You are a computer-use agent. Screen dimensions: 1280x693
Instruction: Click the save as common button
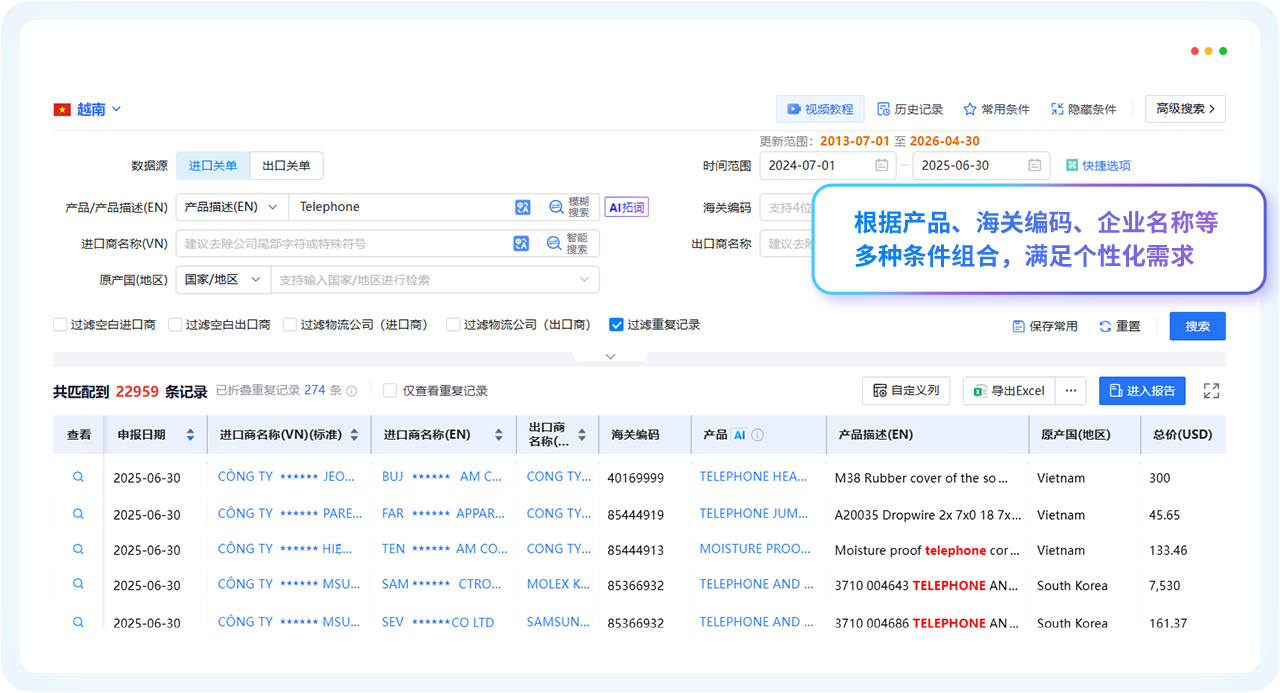1045,326
